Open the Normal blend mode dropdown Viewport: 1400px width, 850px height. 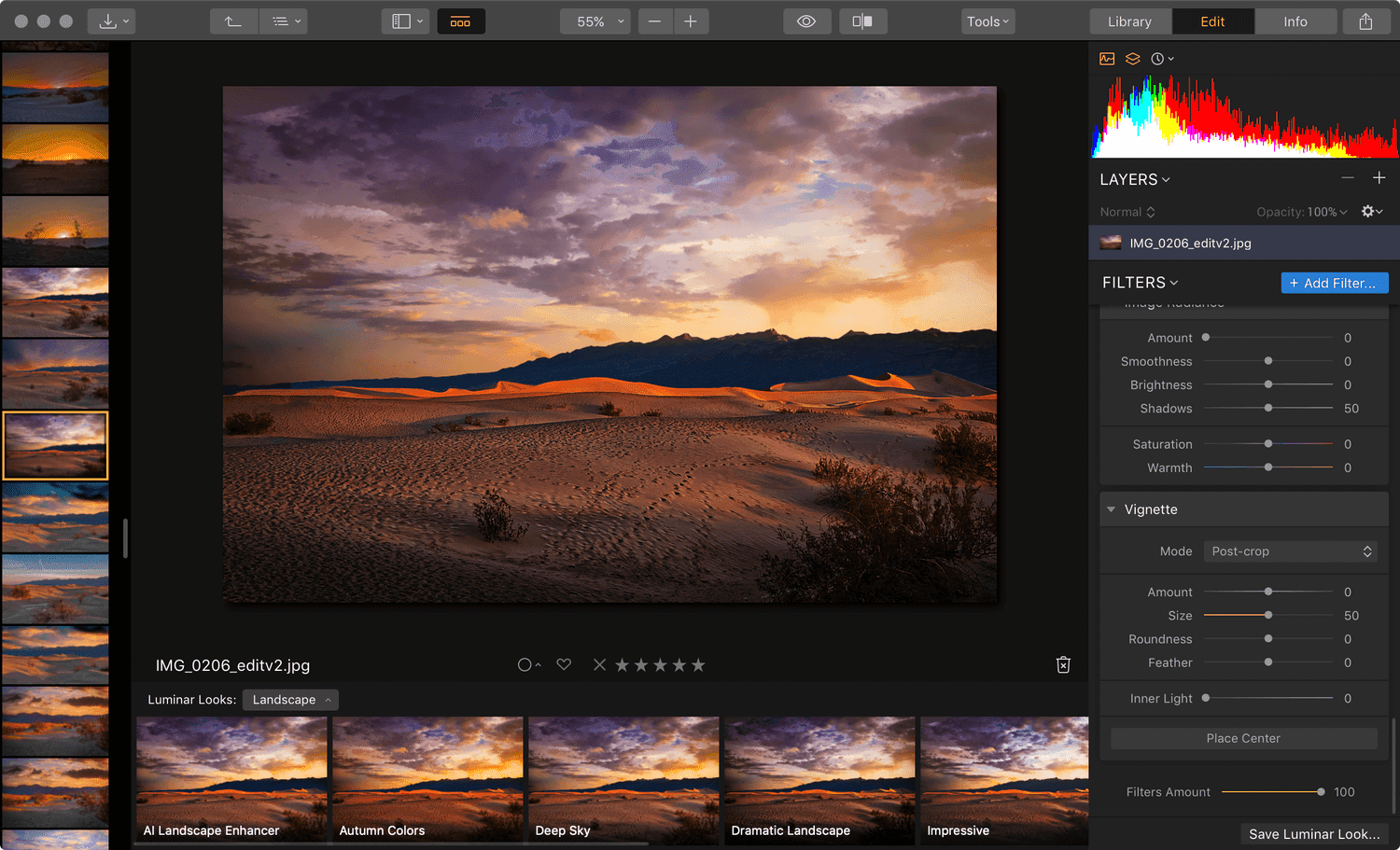tap(1127, 212)
